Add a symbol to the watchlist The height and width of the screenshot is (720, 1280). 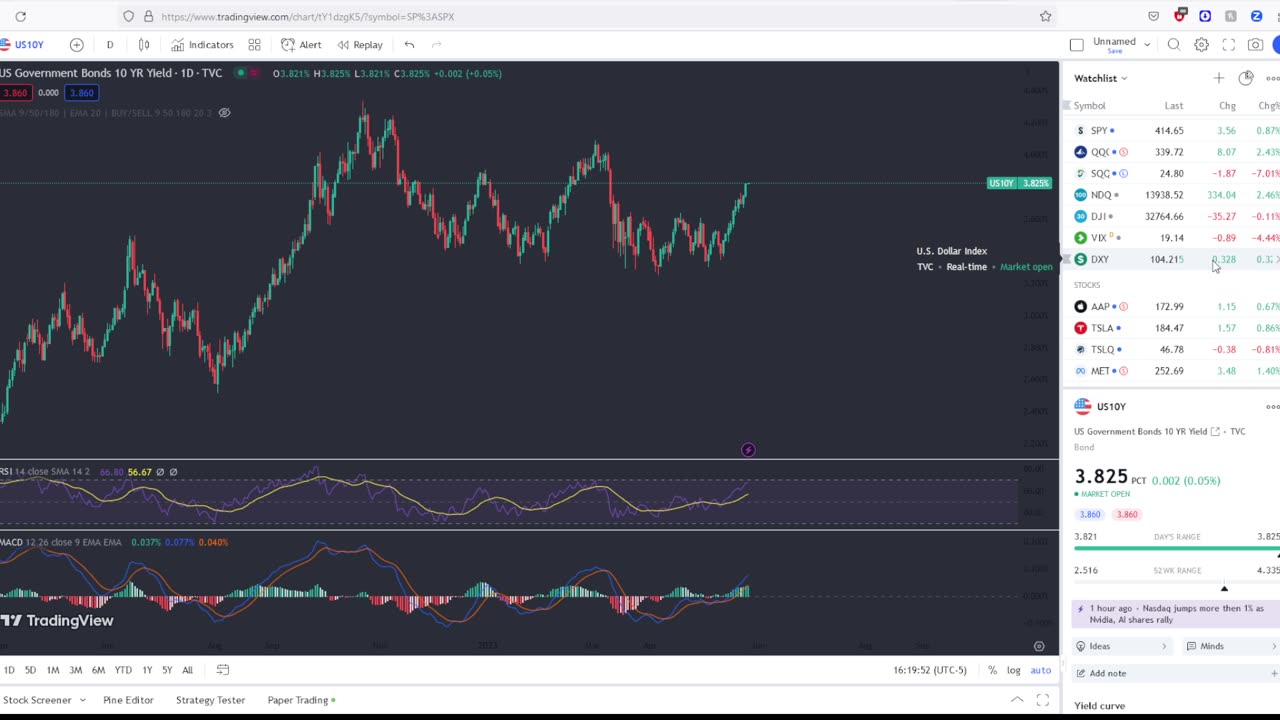pyautogui.click(x=1218, y=78)
